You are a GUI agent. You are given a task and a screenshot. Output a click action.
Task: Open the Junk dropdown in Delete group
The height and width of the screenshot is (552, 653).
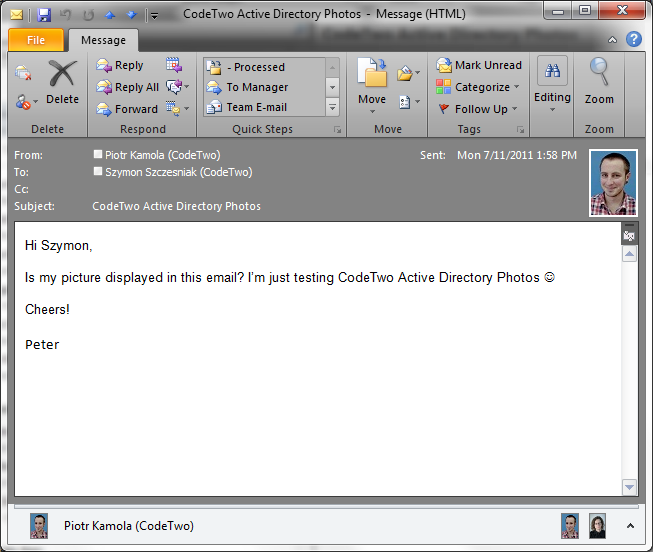26,102
